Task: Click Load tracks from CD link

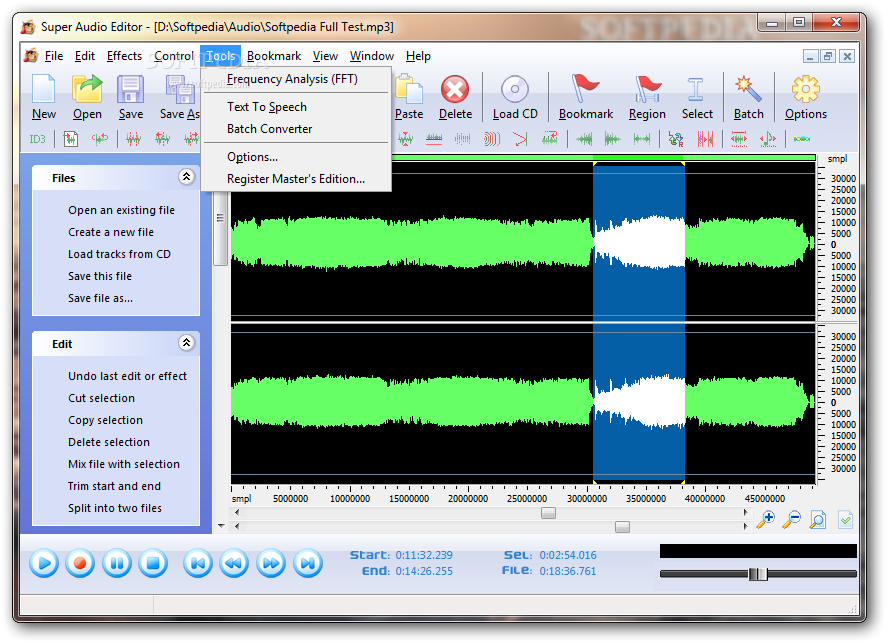Action: [x=119, y=254]
